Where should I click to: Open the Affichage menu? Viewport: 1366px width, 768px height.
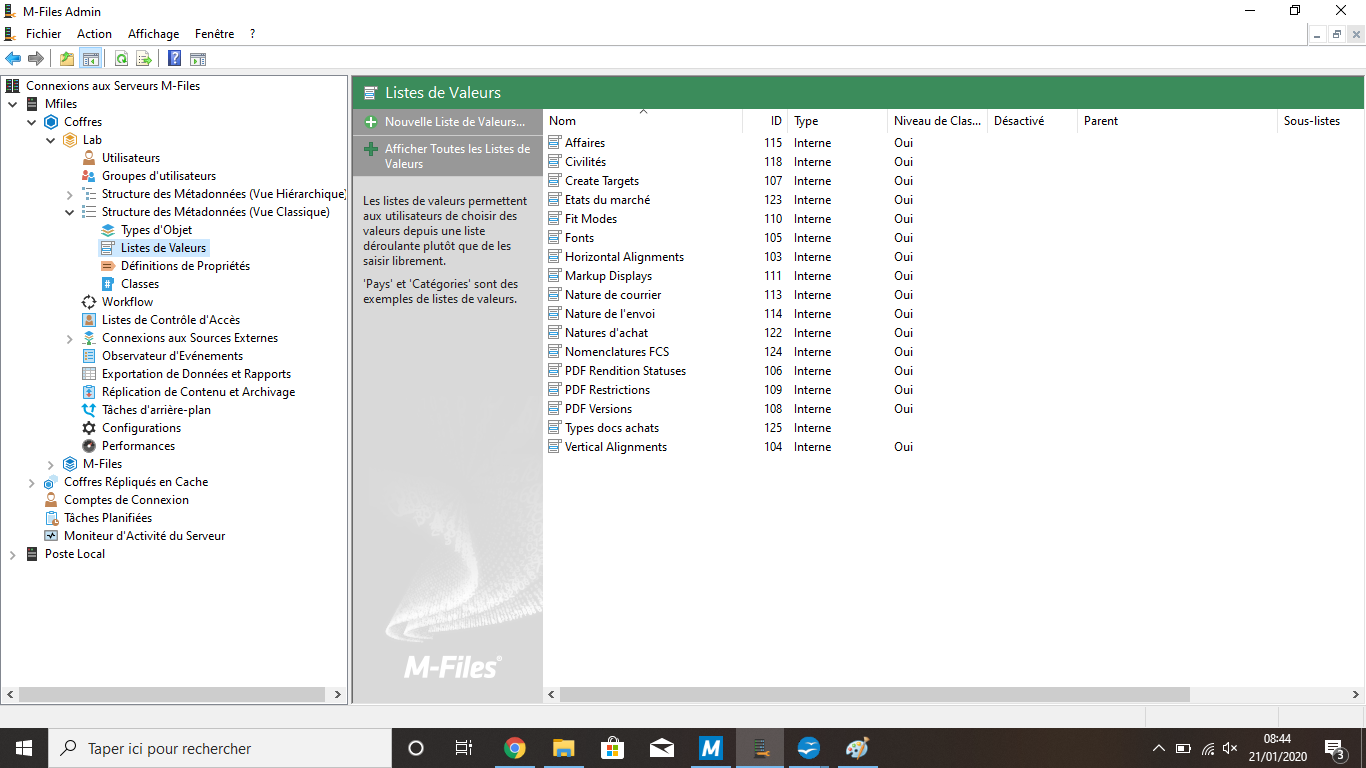pos(154,34)
